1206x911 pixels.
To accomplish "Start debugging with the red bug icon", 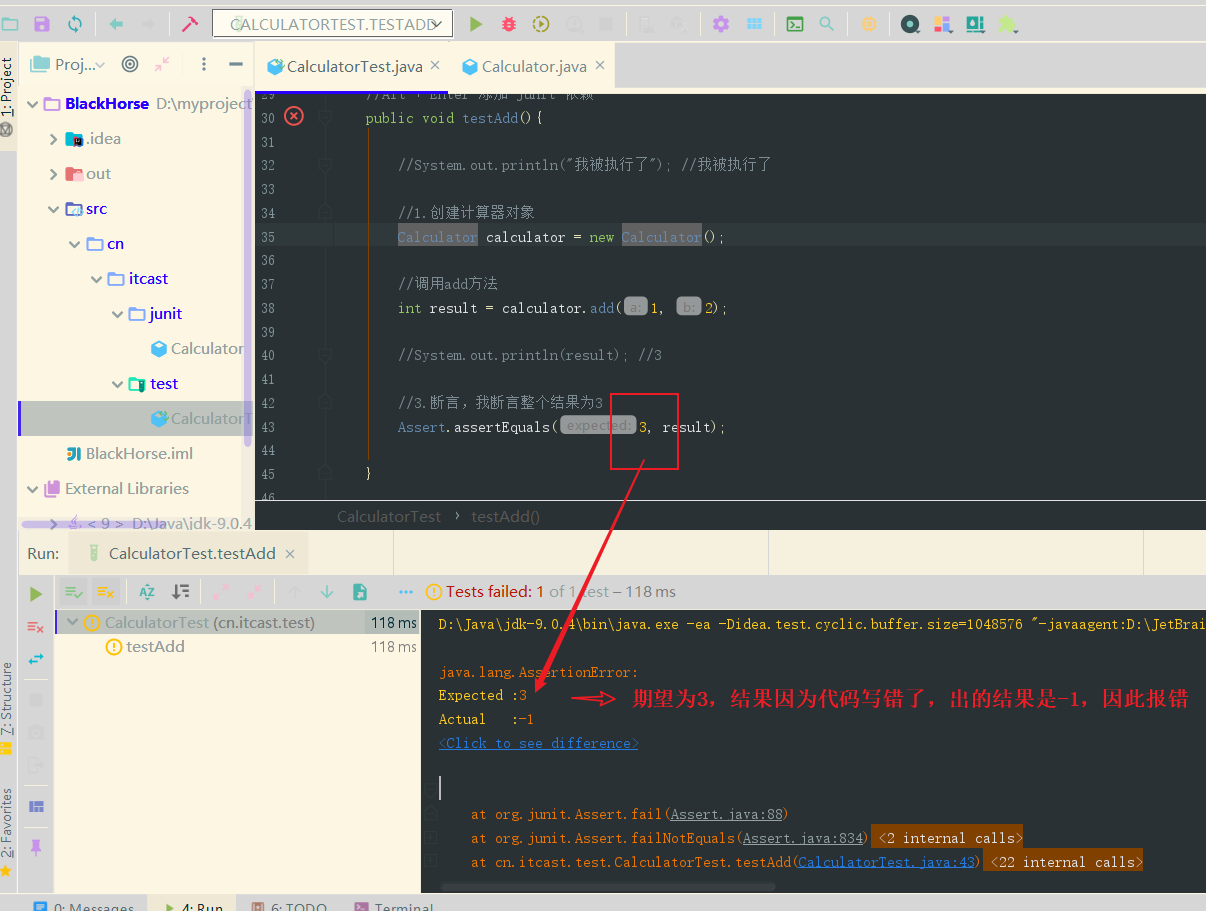I will 508,24.
